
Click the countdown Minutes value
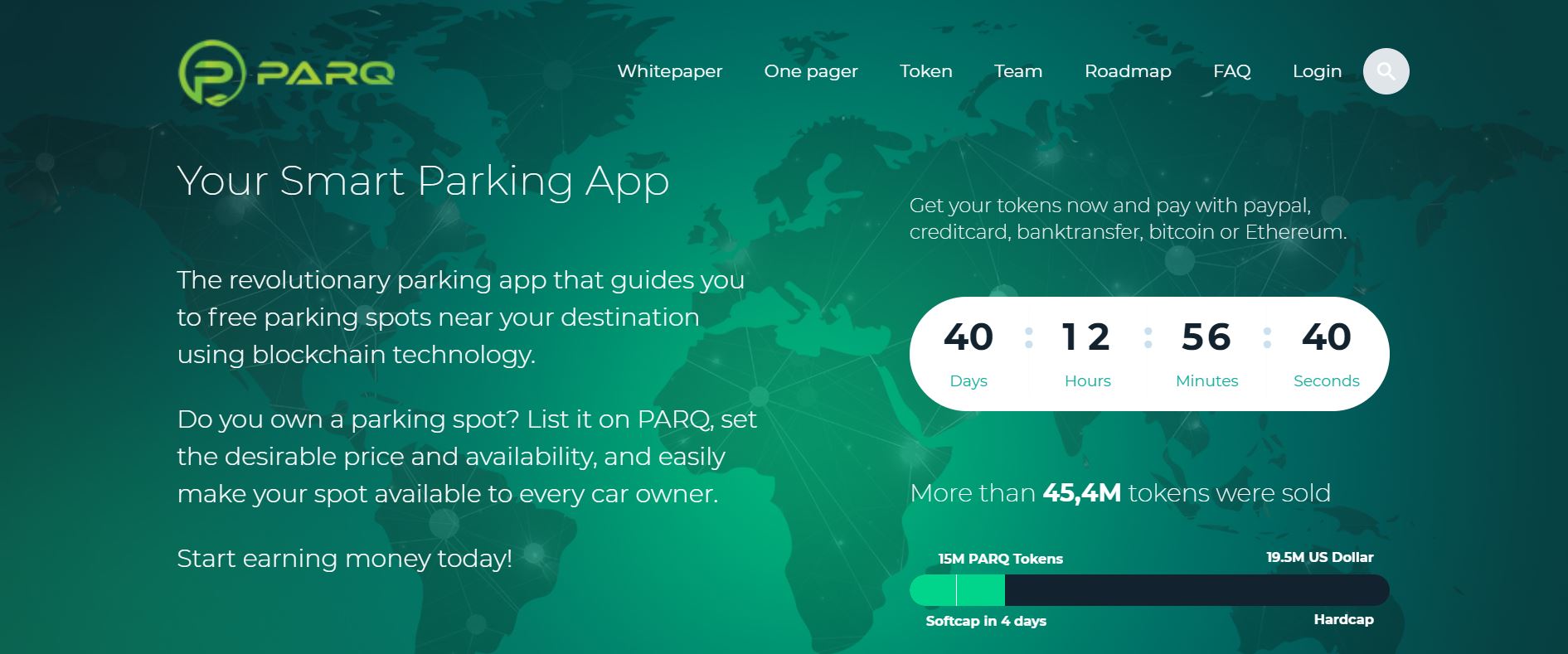[1206, 337]
